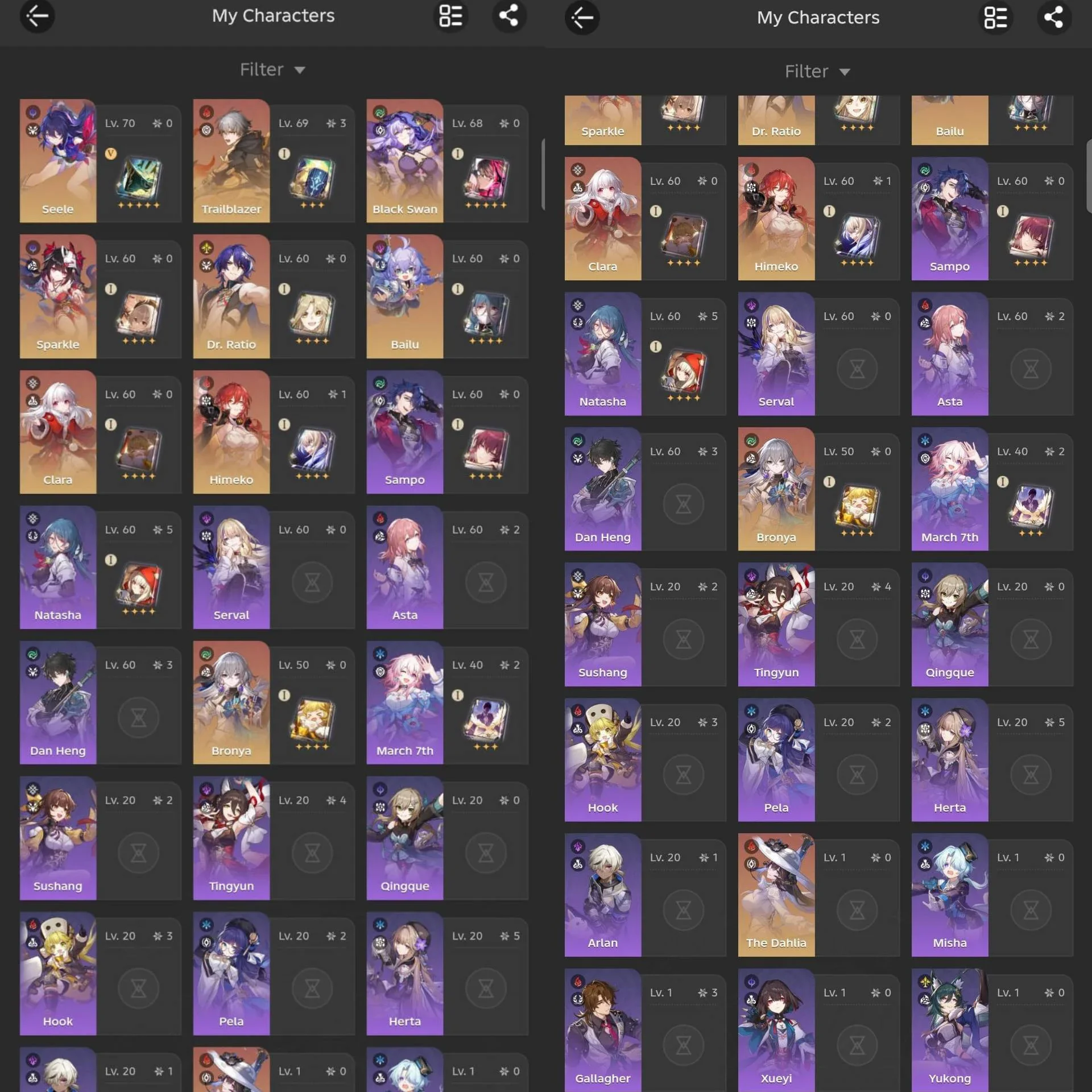Open Arlan portrait in right panel
Viewport: 1092px width, 1092px height.
[x=603, y=895]
